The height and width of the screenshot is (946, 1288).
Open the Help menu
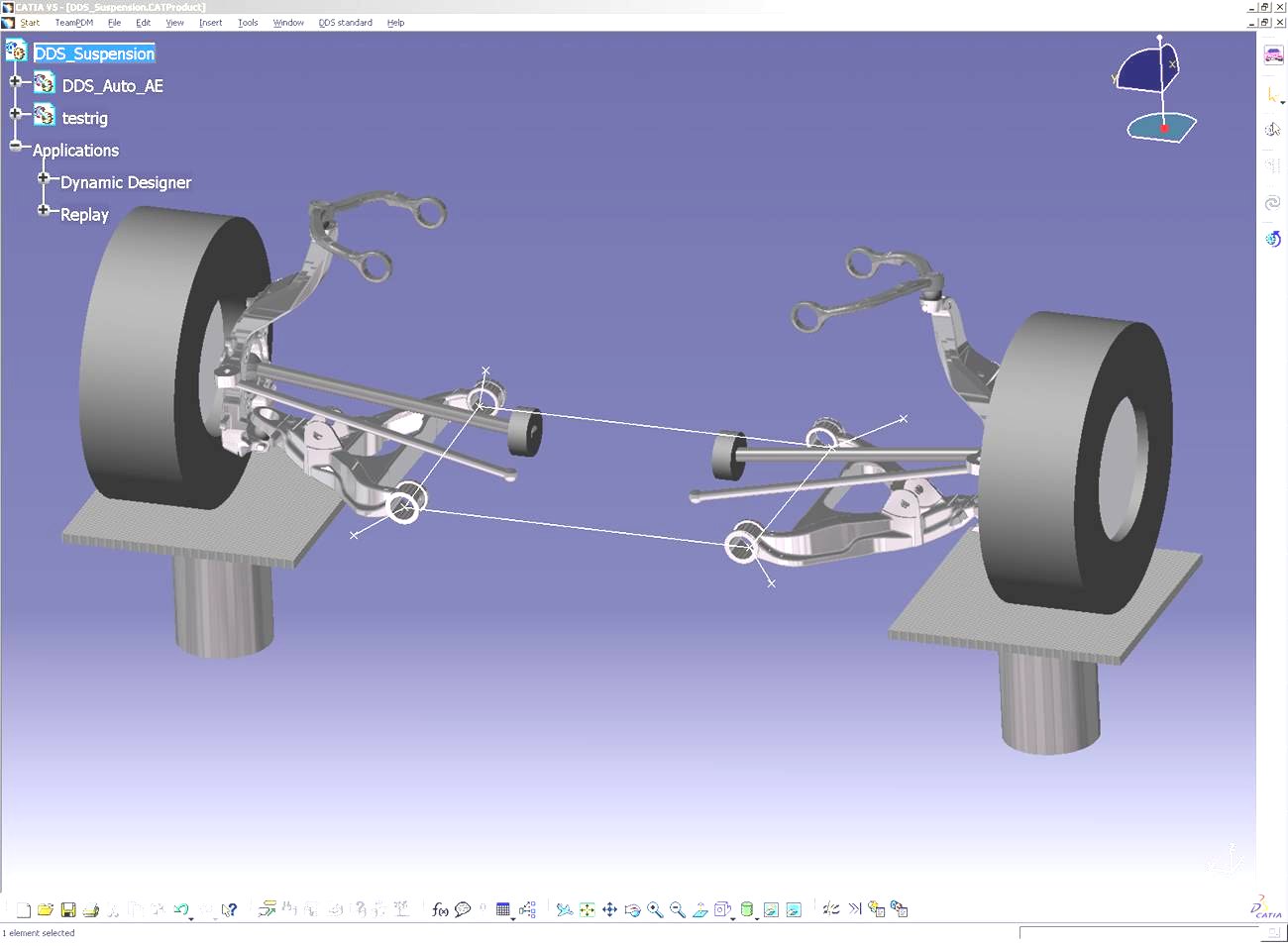(395, 23)
